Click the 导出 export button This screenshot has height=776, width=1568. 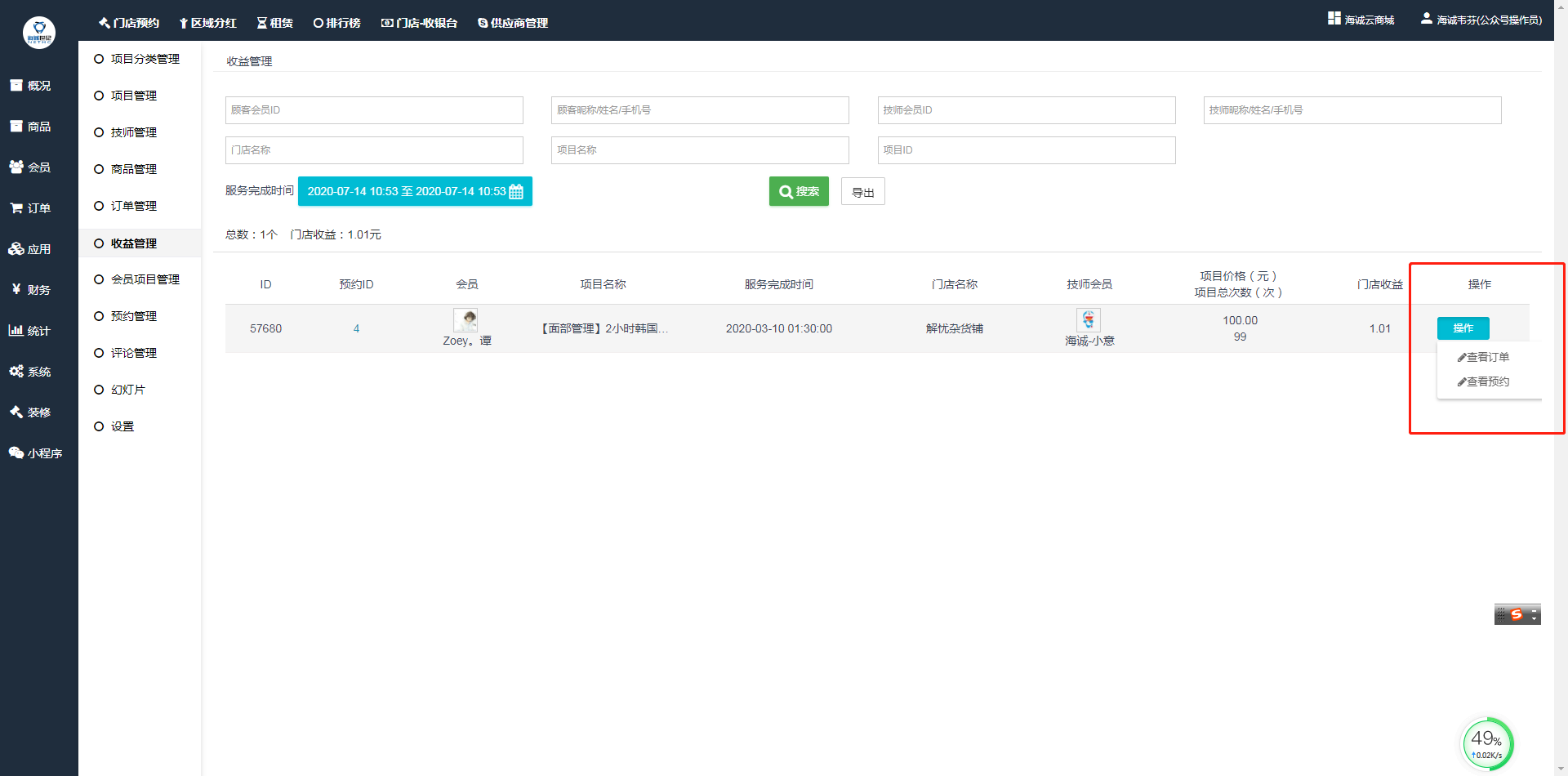click(863, 192)
